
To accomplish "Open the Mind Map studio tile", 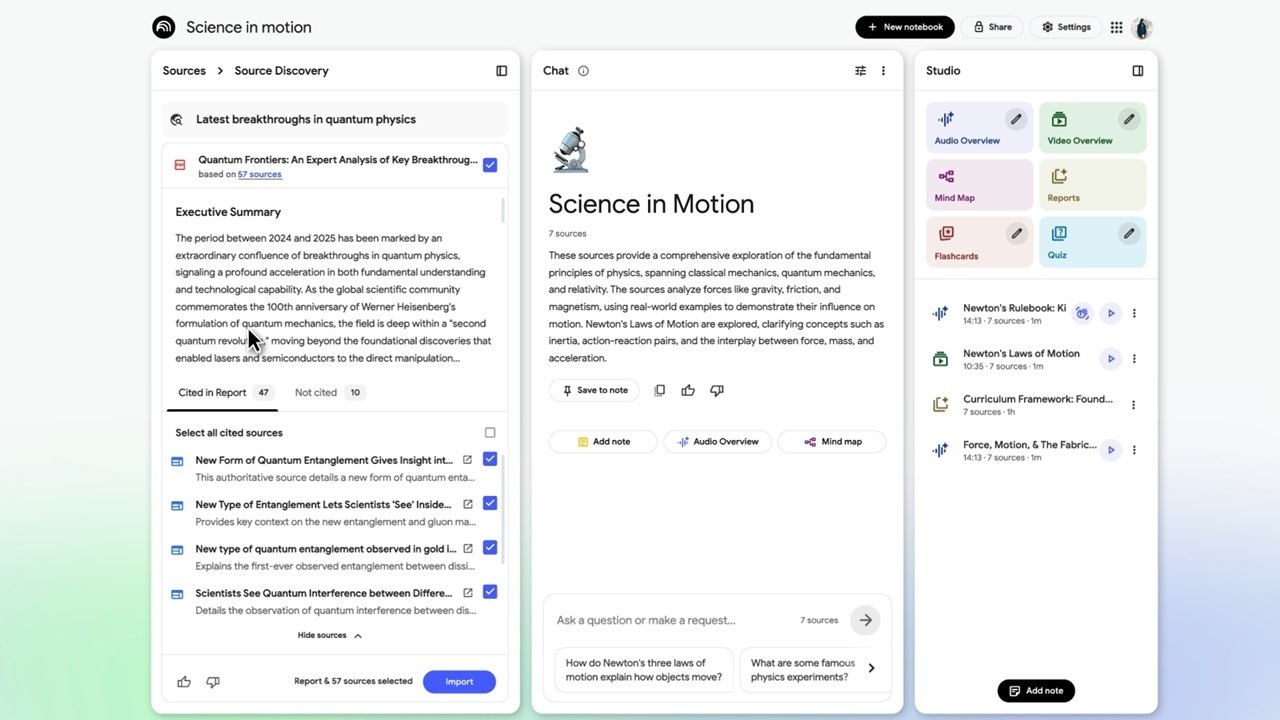I will (x=979, y=185).
